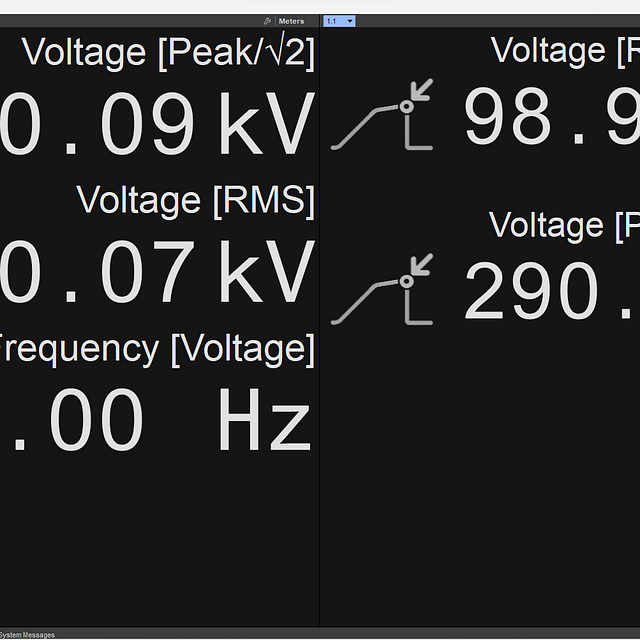Select the top right Voltage label
Image resolution: width=640 pixels, height=640 pixels.
565,50
